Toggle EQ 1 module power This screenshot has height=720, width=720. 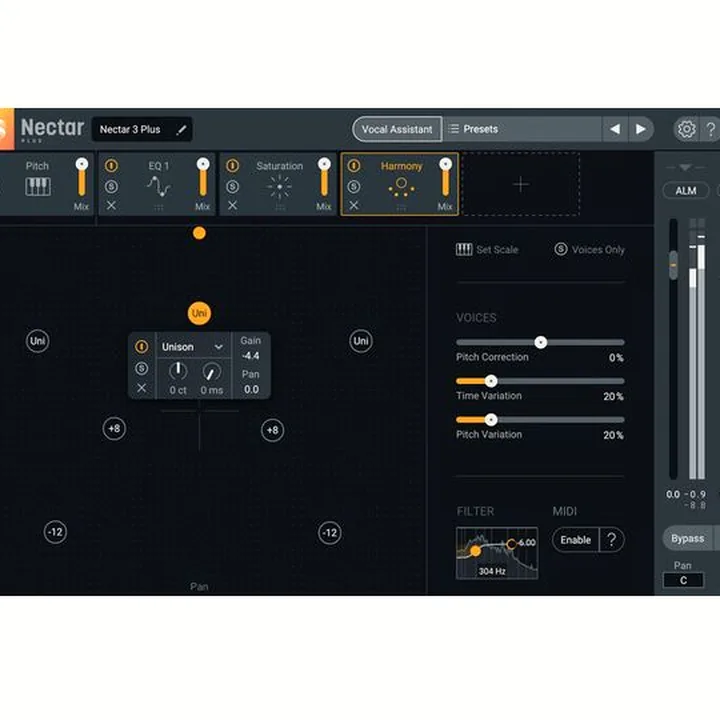point(111,166)
